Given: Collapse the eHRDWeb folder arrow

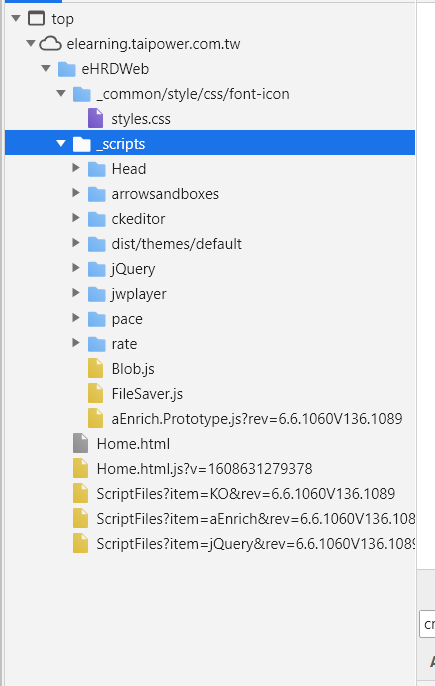Looking at the screenshot, I should (x=46, y=68).
